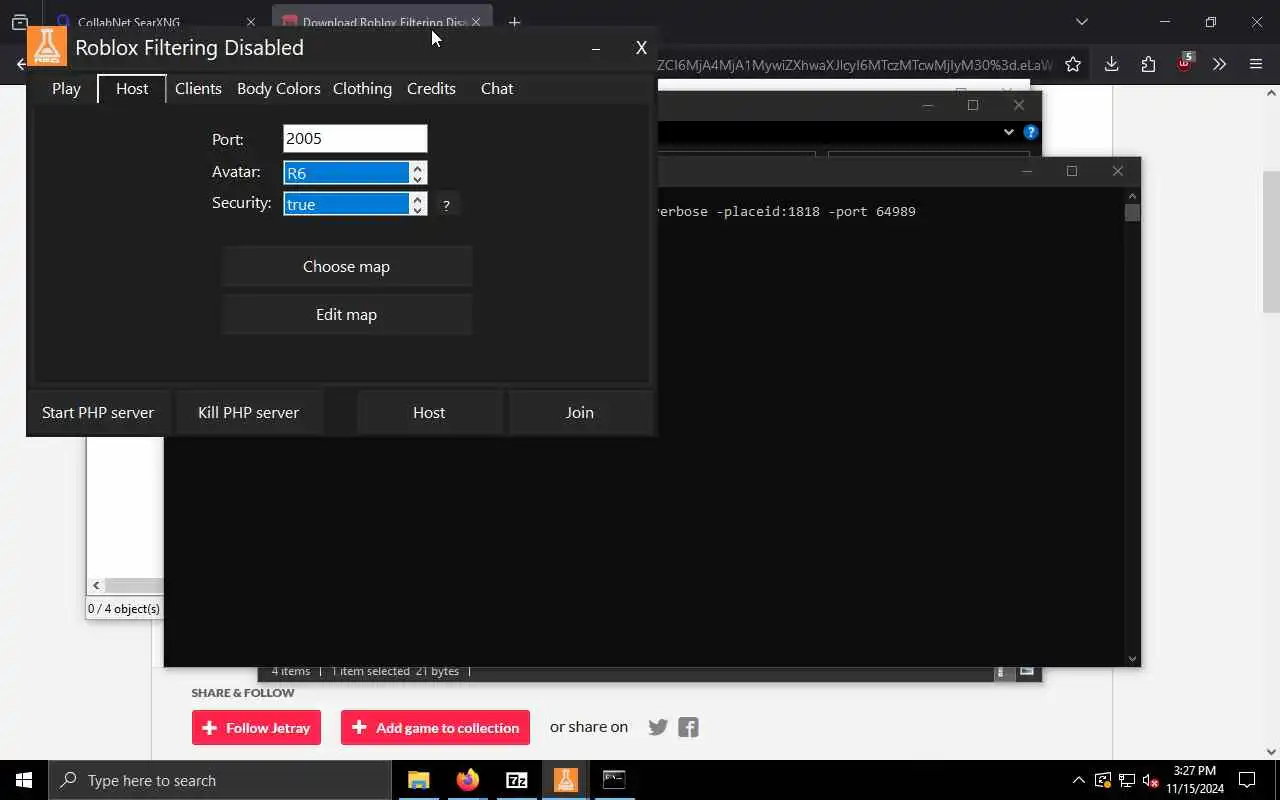1280x800 pixels.
Task: Show hidden system tray icons
Action: pyautogui.click(x=1078, y=780)
